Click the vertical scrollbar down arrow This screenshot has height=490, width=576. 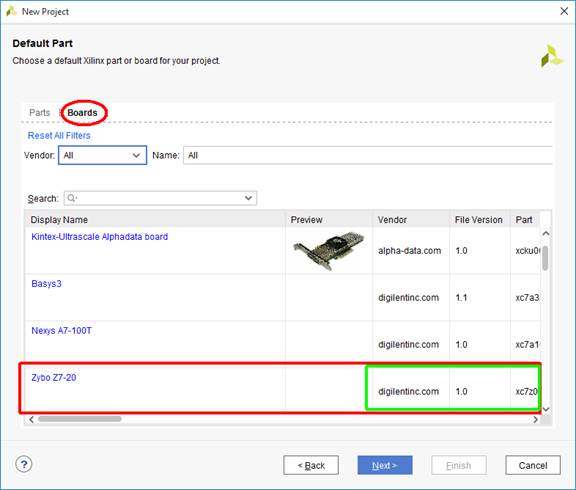click(546, 409)
